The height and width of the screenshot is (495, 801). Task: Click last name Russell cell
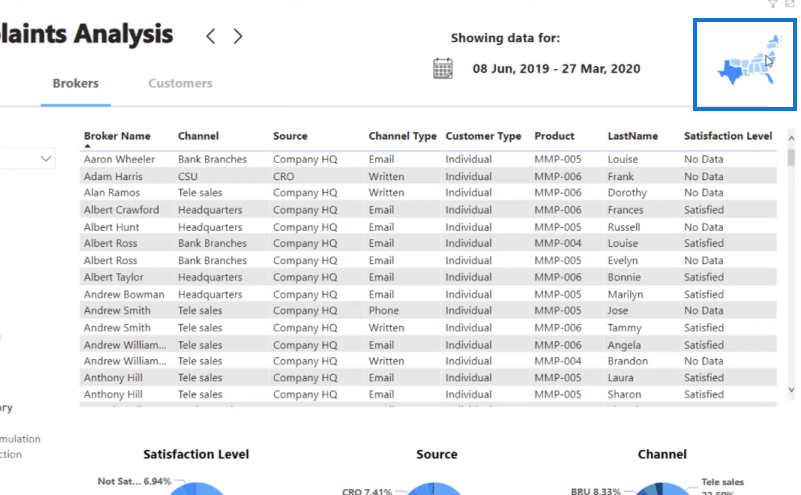click(624, 227)
